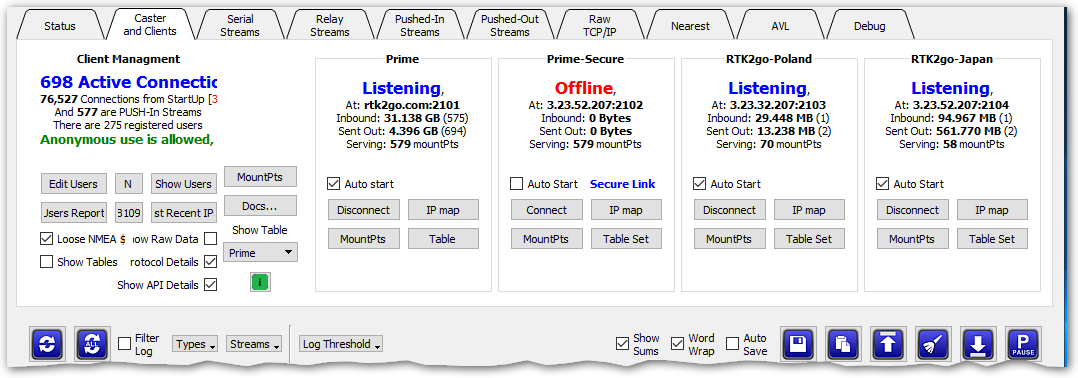Click MountPts button in Client Management
This screenshot has width=1078, height=378.
coord(261,177)
